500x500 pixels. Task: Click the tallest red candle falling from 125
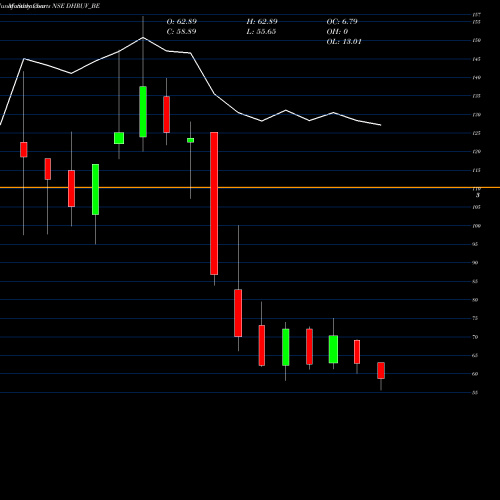pos(214,203)
